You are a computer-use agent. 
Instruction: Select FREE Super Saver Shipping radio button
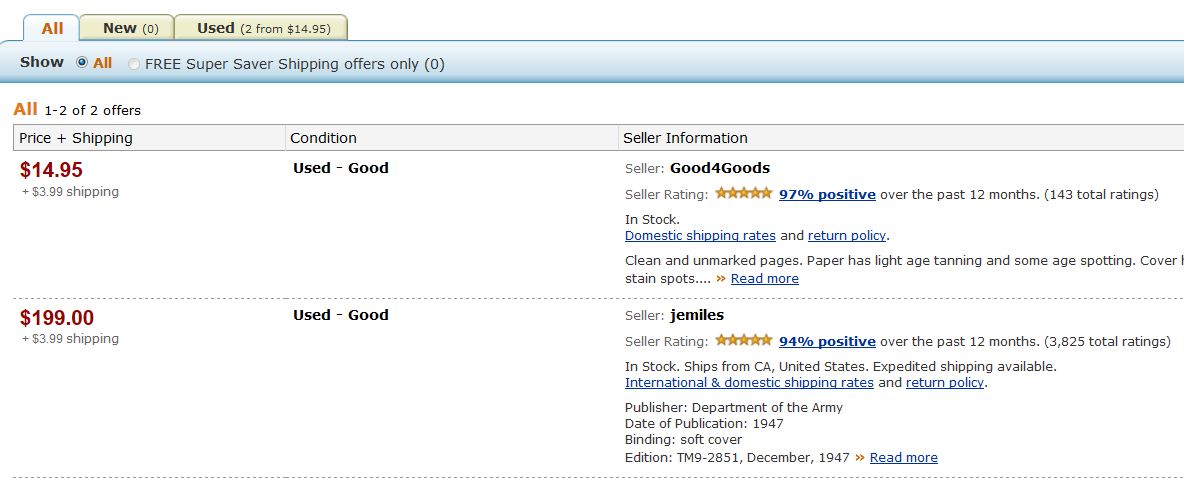click(134, 64)
